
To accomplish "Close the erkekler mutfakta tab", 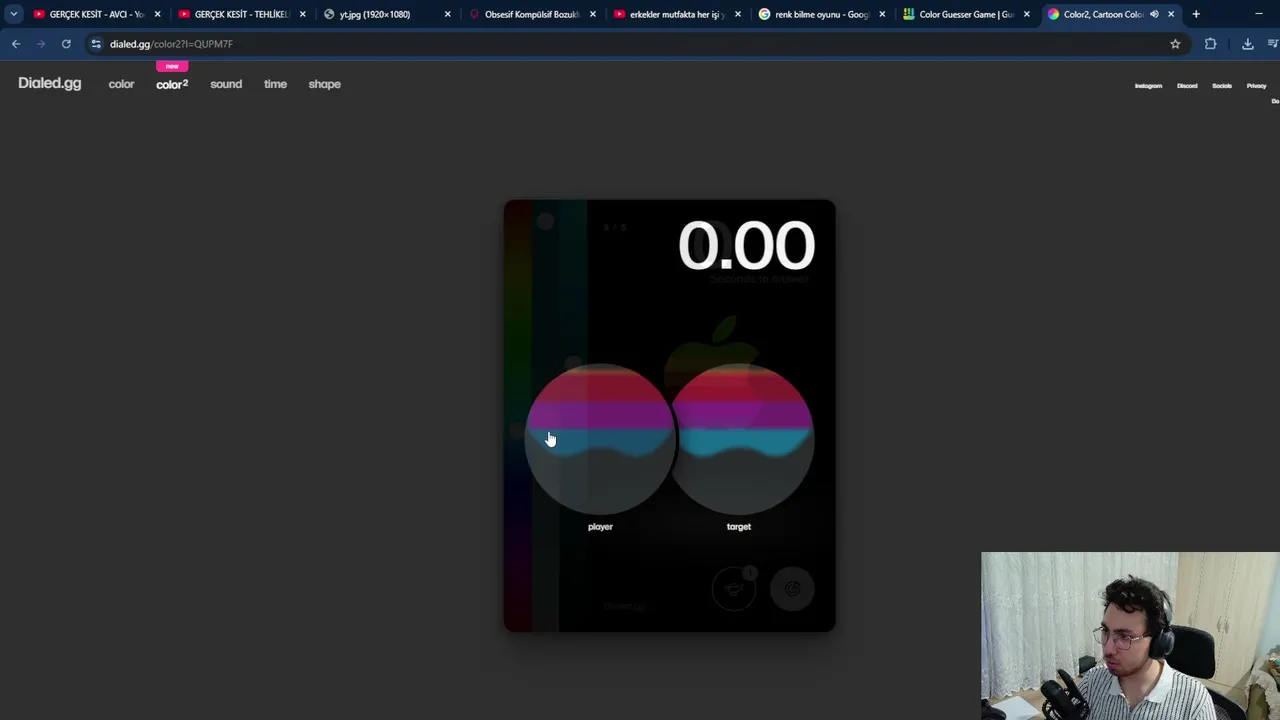I will pos(738,14).
